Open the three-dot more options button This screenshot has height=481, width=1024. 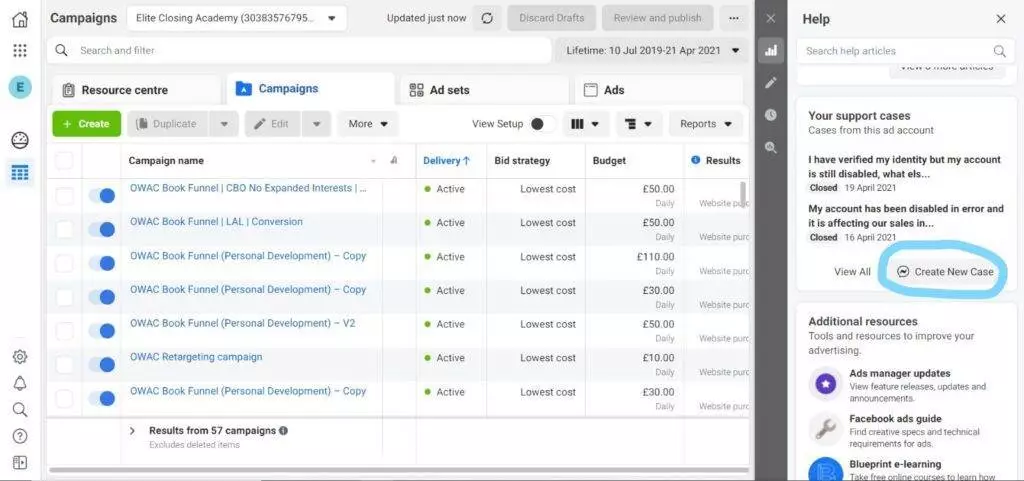734,18
